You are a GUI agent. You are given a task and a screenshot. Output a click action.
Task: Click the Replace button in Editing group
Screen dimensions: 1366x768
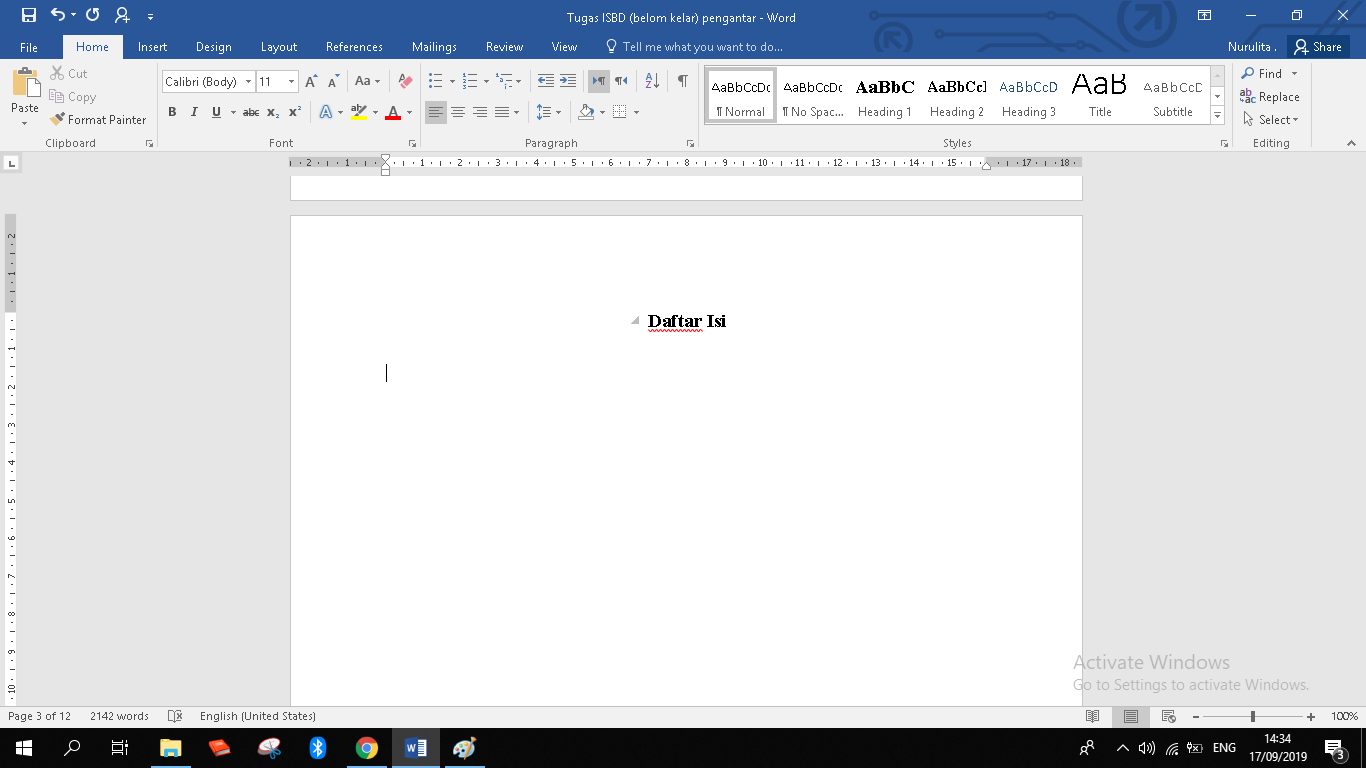click(1270, 97)
